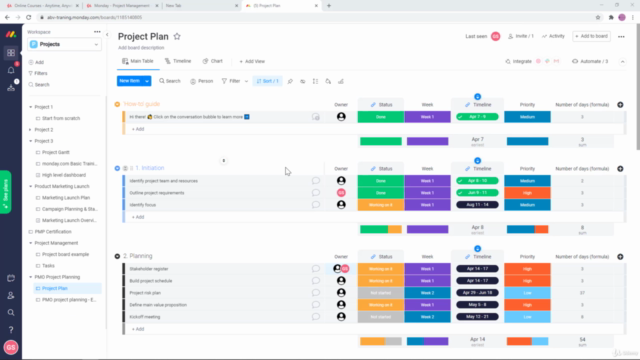Expand the Project 2 folder
The width and height of the screenshot is (640, 360).
[30, 130]
